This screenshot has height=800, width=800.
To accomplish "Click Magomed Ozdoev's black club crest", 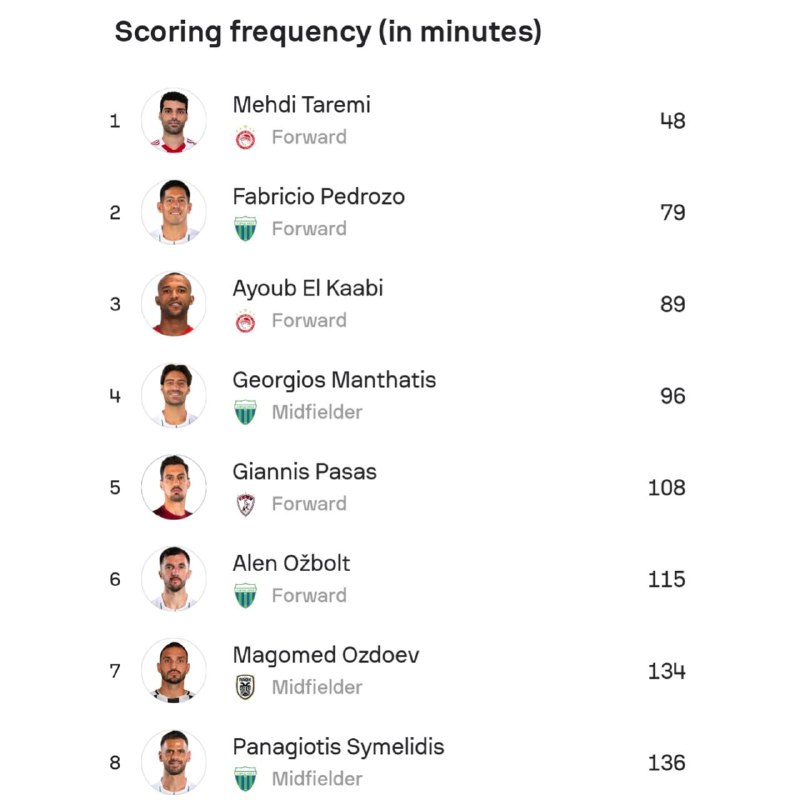I will tap(245, 687).
